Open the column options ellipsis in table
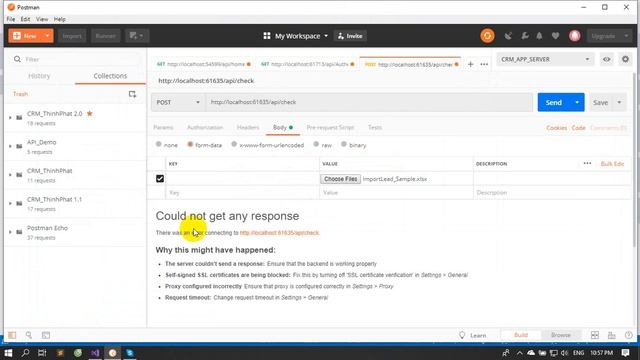This screenshot has height=360, width=640. point(587,163)
